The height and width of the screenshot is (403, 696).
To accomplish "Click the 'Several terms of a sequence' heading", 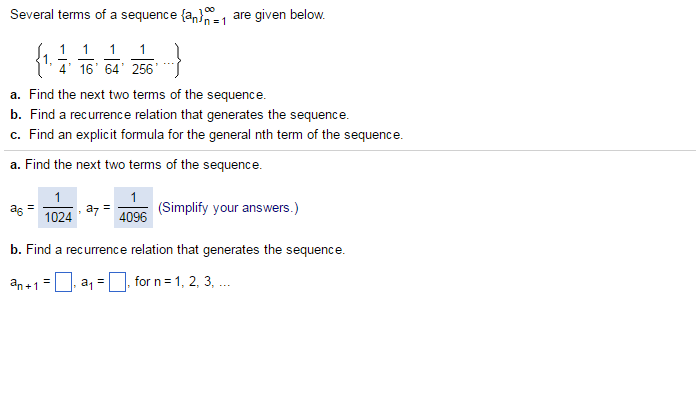I will (168, 16).
